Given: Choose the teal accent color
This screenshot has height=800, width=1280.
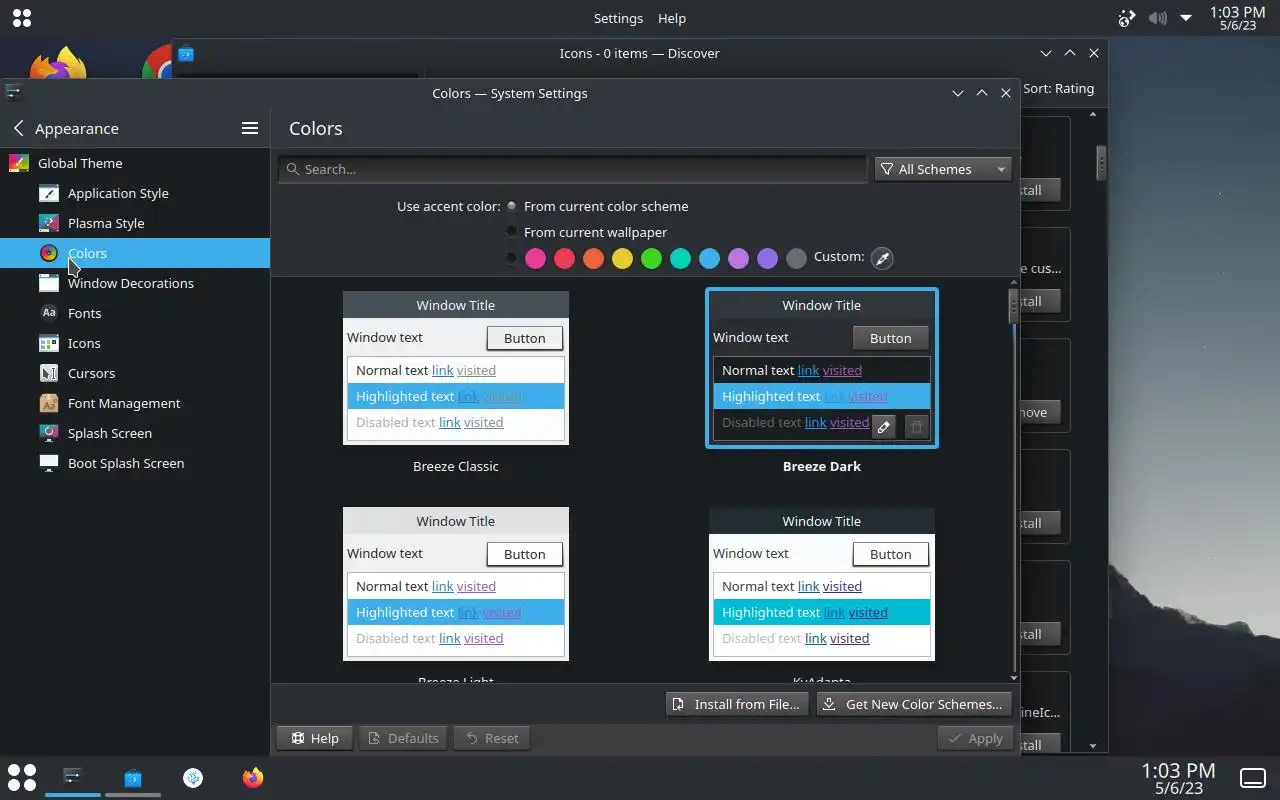Looking at the screenshot, I should tap(680, 259).
